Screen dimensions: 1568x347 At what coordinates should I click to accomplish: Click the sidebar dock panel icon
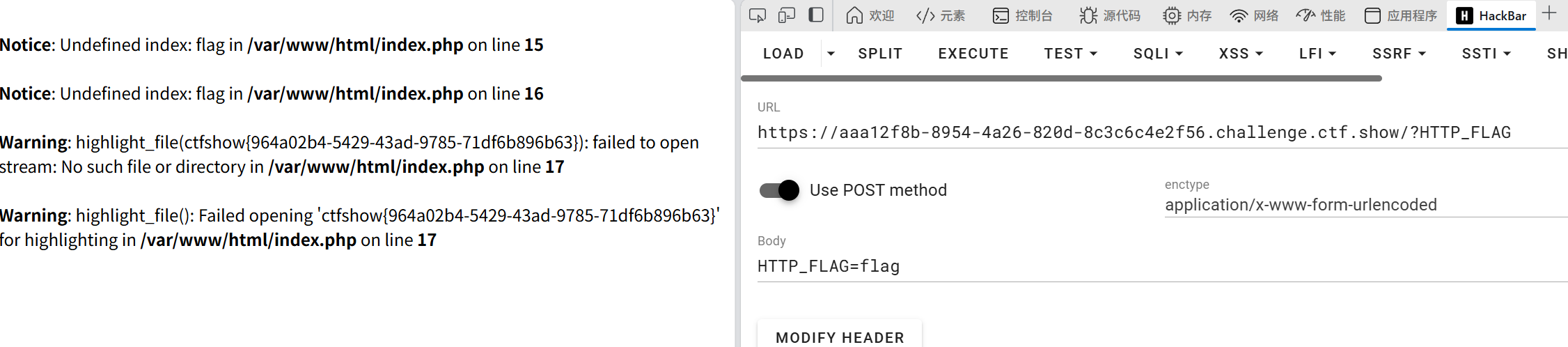(816, 15)
